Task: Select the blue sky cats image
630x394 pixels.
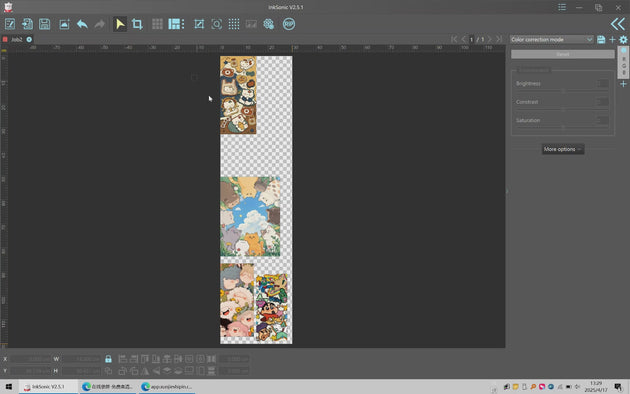Action: click(250, 216)
